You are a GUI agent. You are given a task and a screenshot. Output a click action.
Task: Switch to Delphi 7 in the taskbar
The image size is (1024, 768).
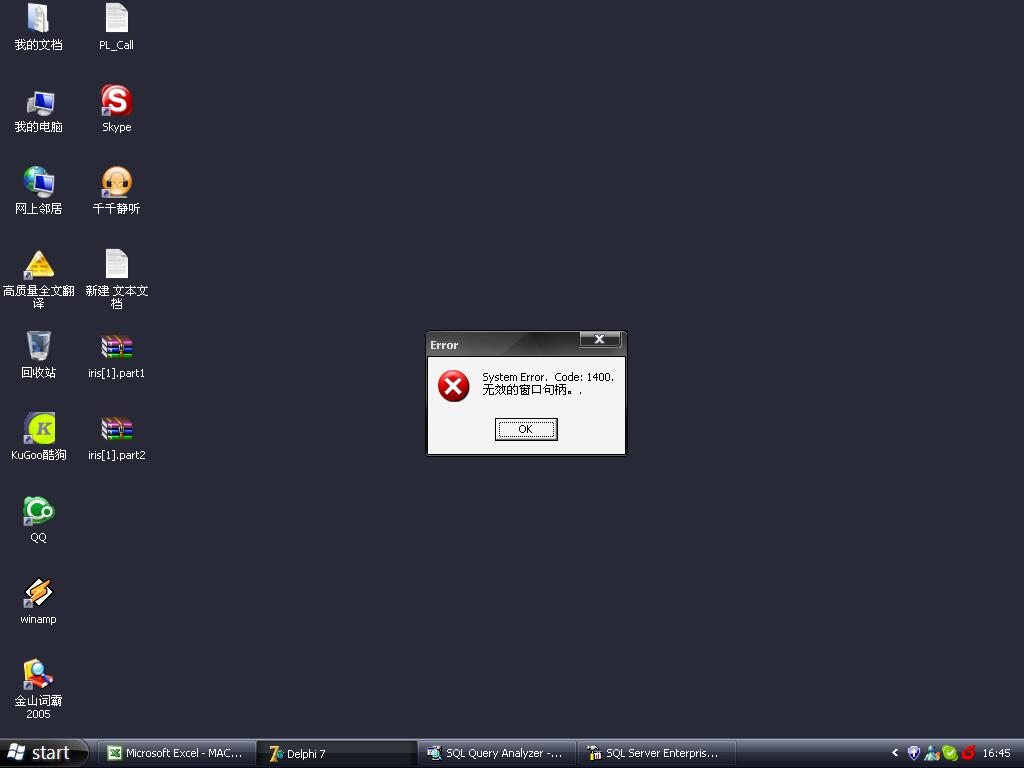point(336,753)
